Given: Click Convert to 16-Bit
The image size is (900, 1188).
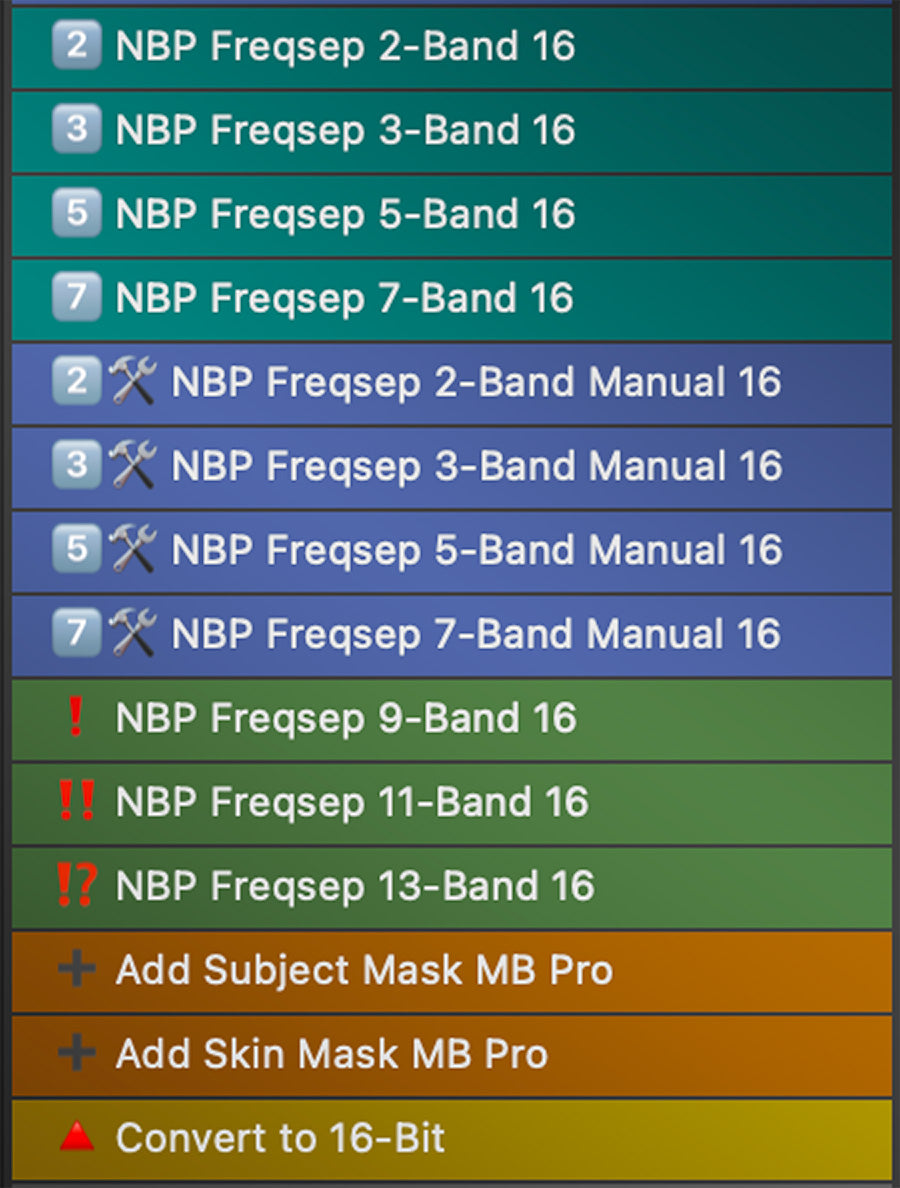Looking at the screenshot, I should 280,1139.
